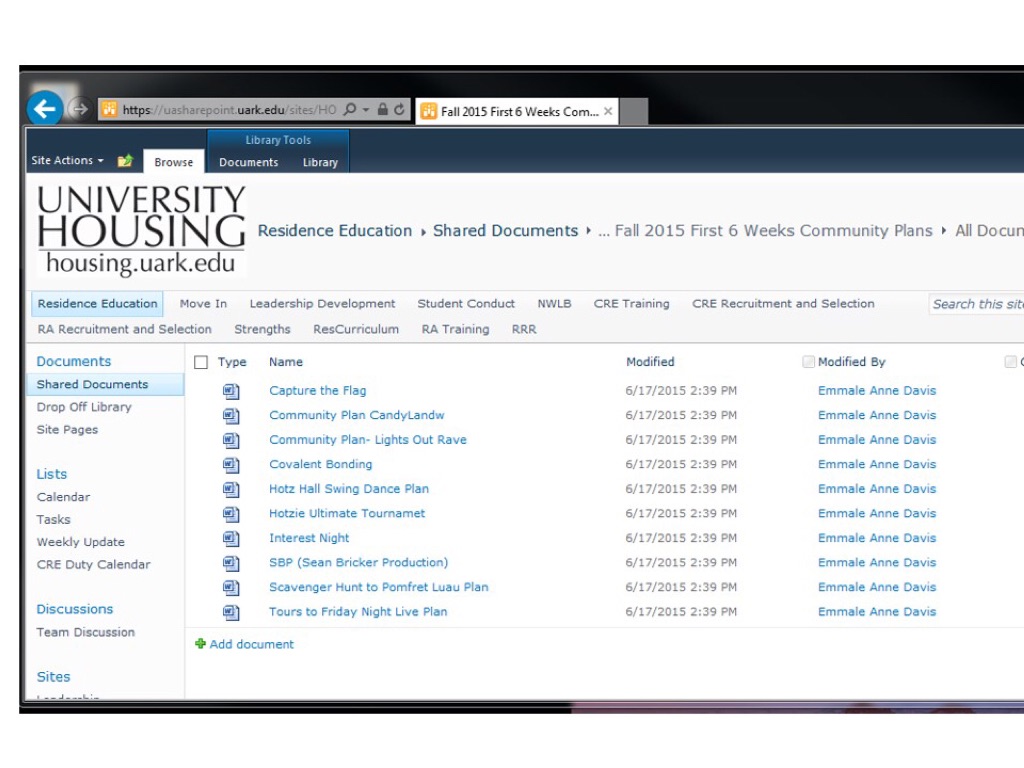Screen dimensions: 1024x768
Task: Click the browser back arrow button
Action: pos(44,109)
